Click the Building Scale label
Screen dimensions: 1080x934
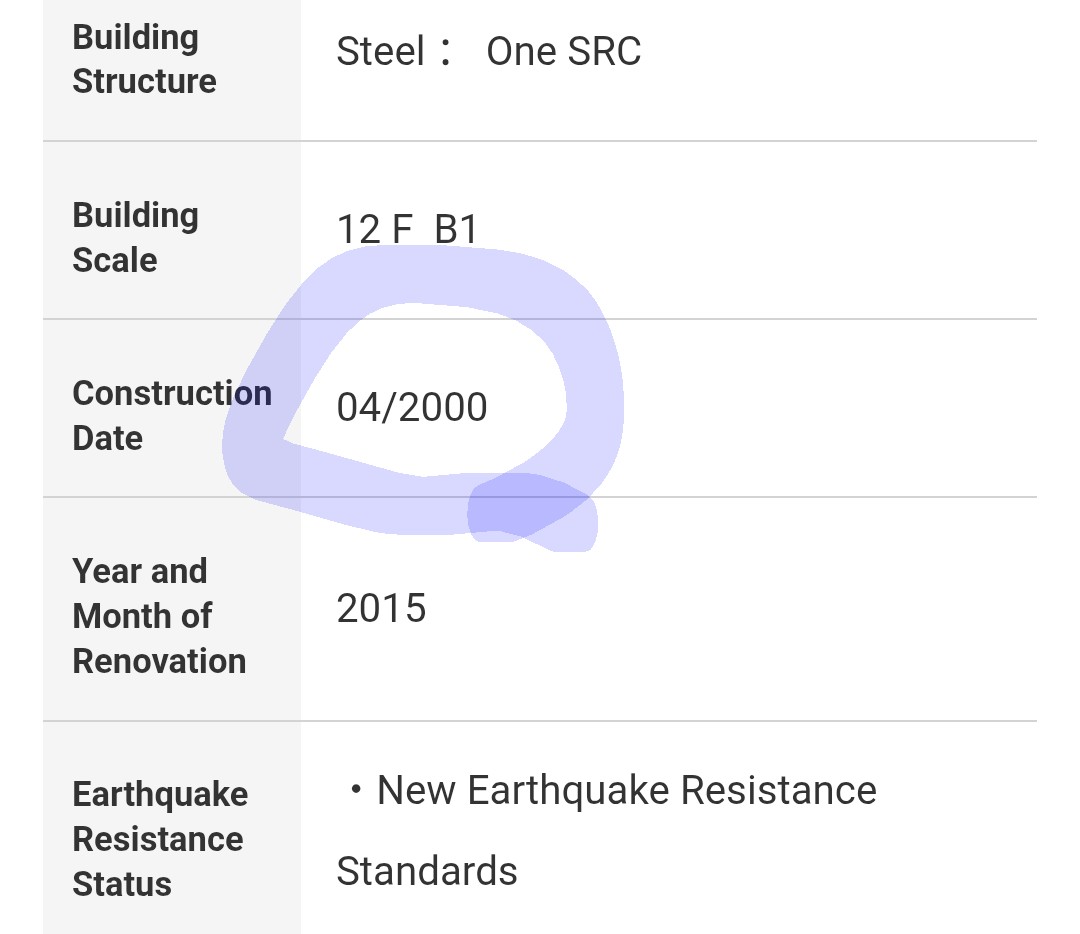(x=136, y=238)
